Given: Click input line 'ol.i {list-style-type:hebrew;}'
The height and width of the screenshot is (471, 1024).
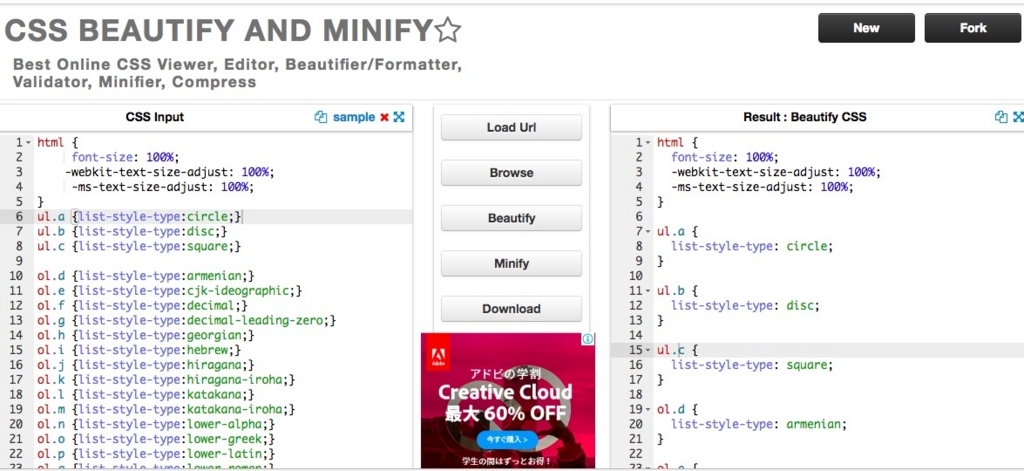Looking at the screenshot, I should tap(139, 350).
